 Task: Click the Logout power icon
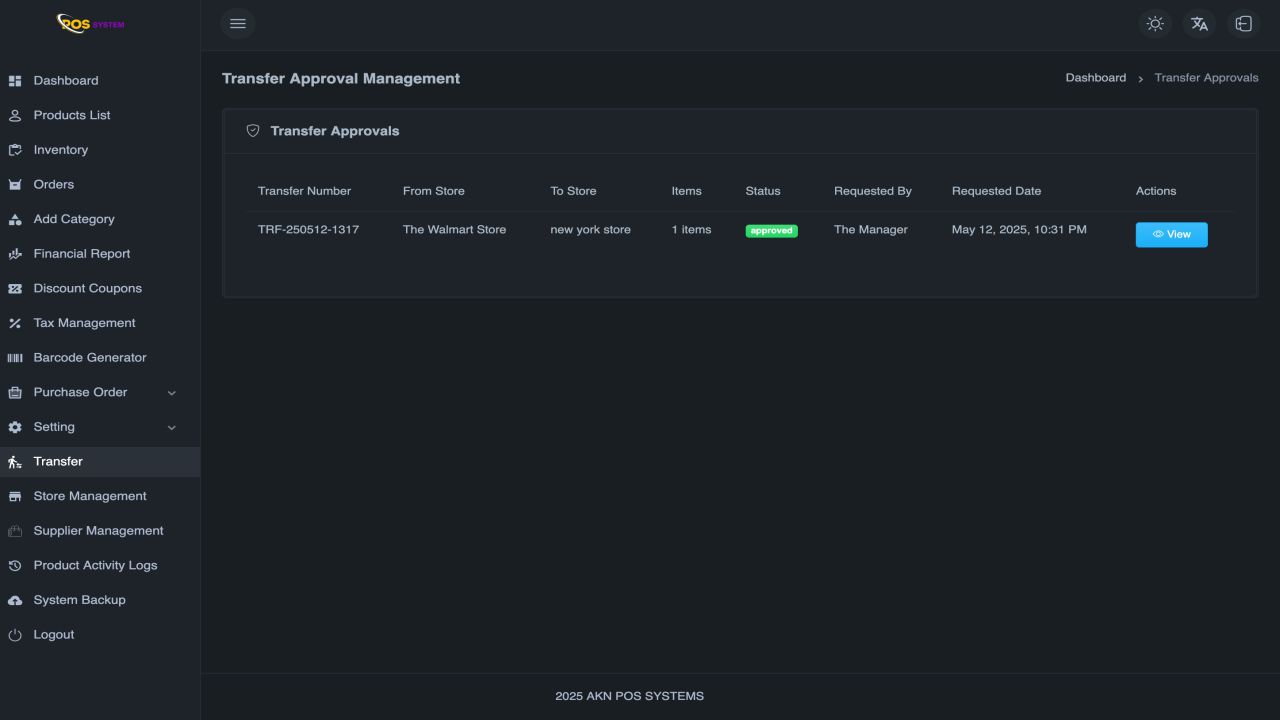tap(15, 635)
